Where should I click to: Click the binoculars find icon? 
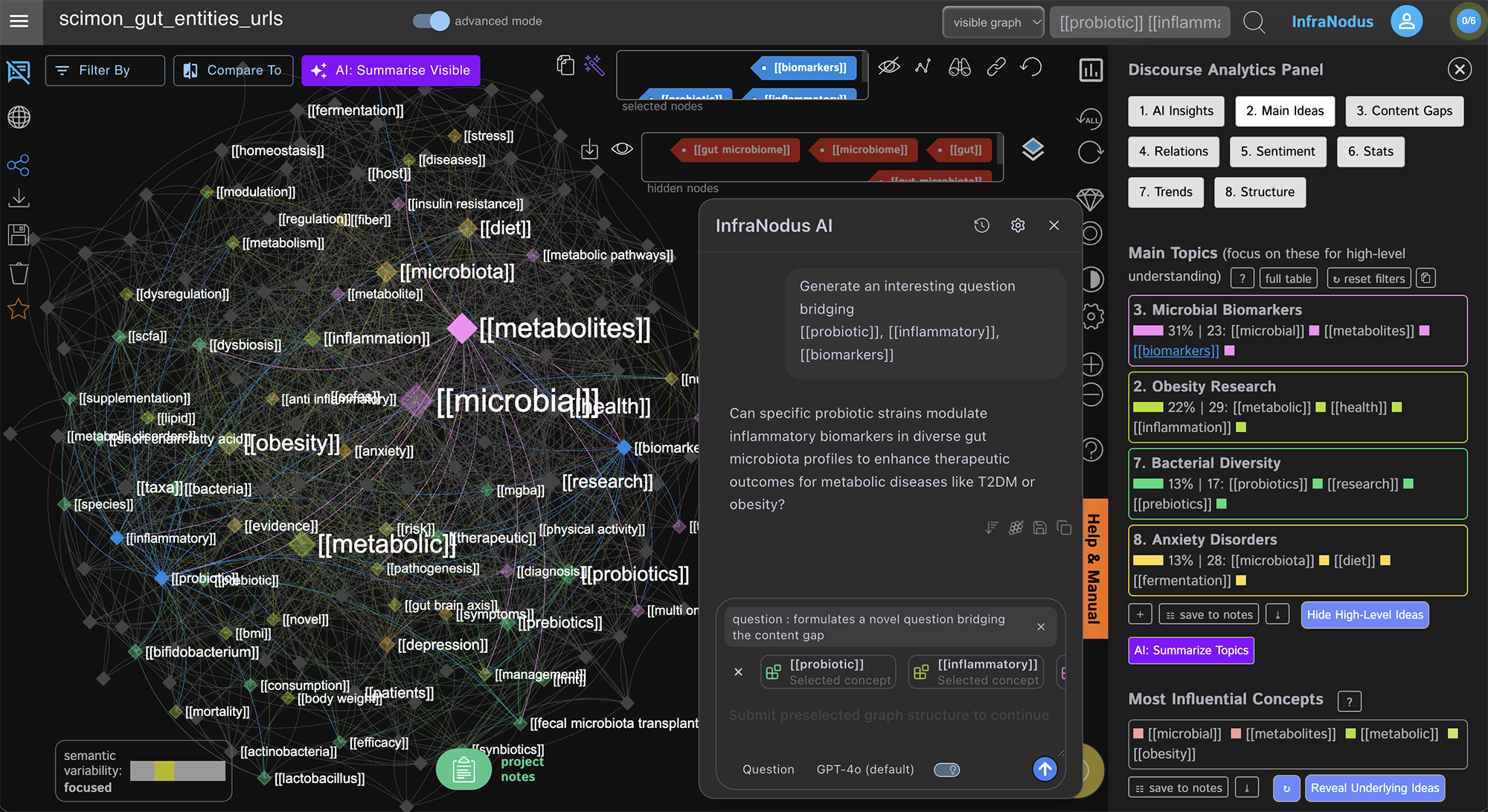[x=960, y=67]
